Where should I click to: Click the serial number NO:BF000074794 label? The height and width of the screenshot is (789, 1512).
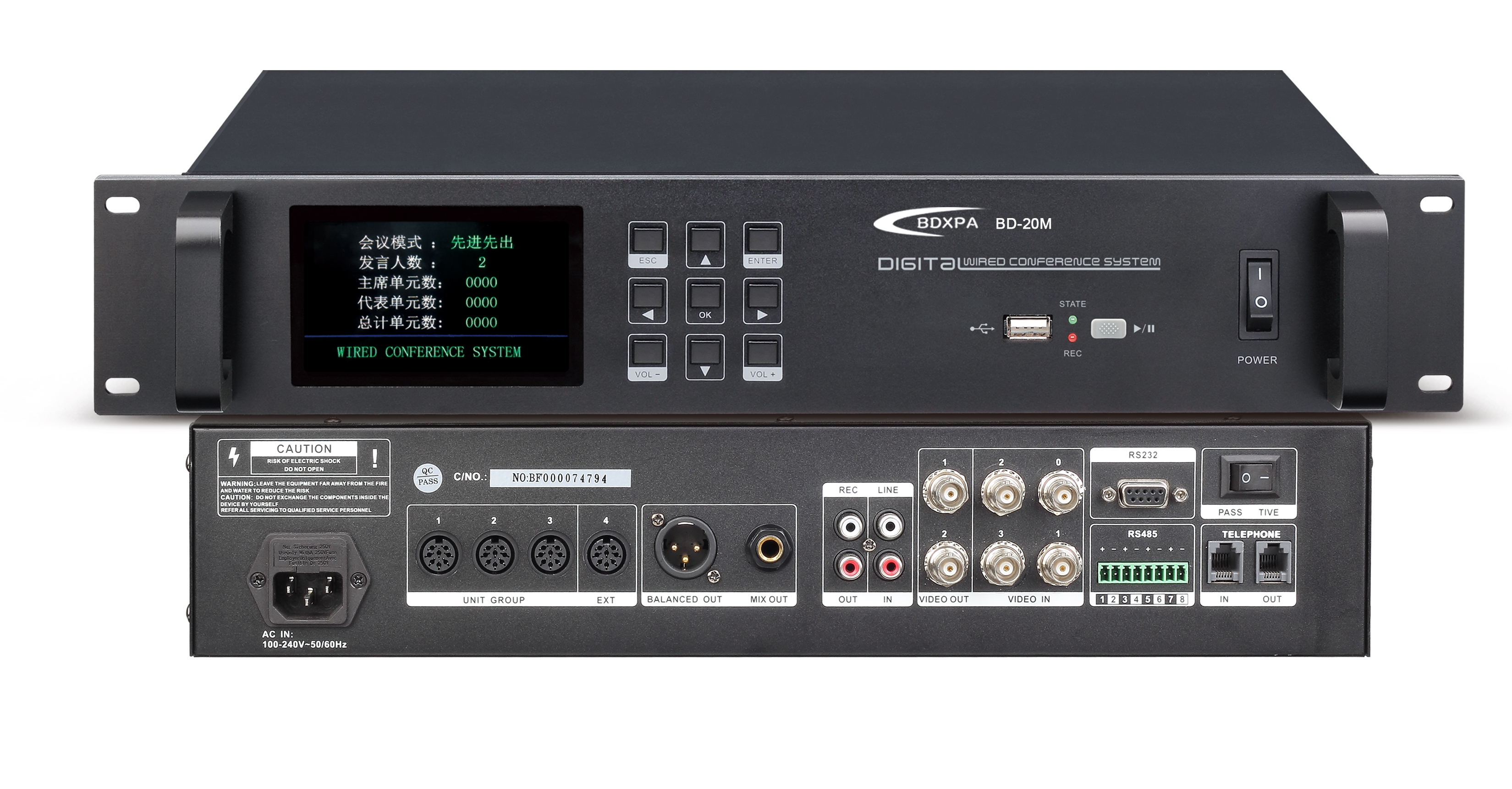(x=560, y=478)
